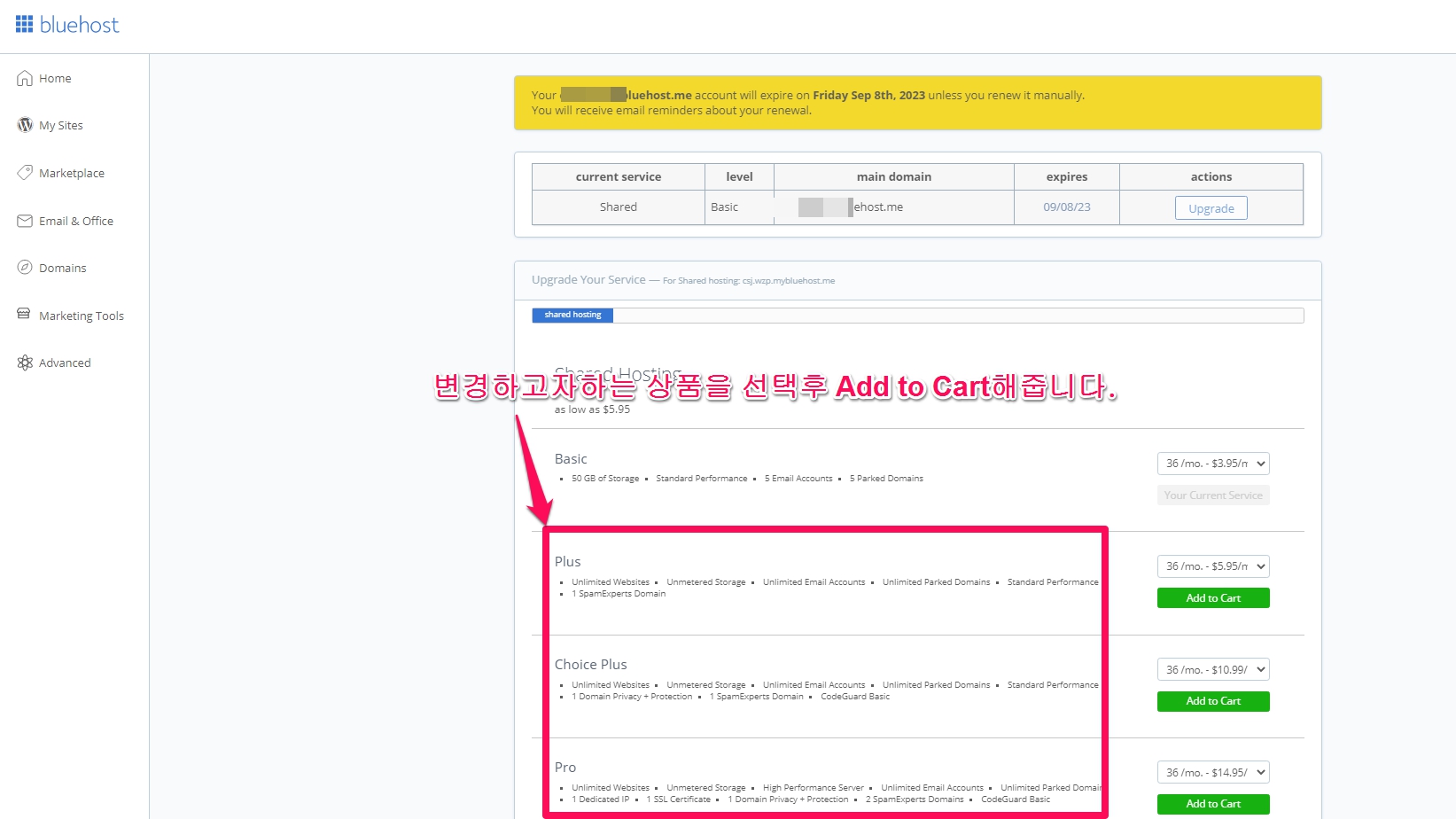Image resolution: width=1456 pixels, height=819 pixels.
Task: Open the Pro plan term dropdown
Action: coord(1213,773)
